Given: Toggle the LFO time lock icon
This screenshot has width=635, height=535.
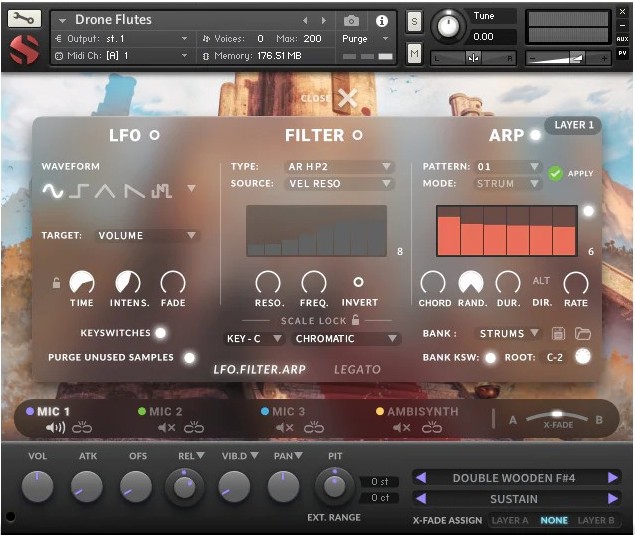Looking at the screenshot, I should (x=56, y=283).
